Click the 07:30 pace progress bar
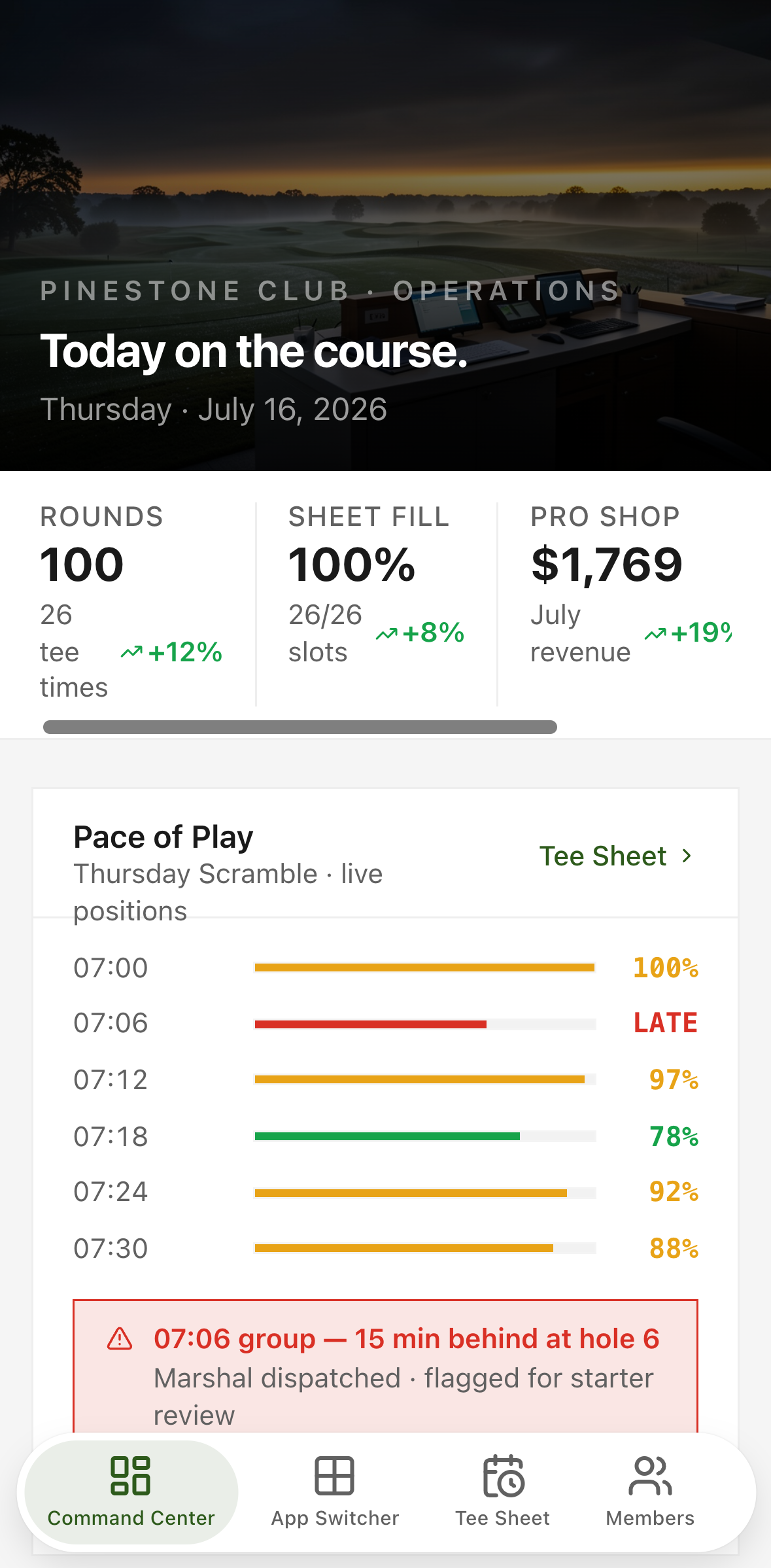 (425, 1248)
